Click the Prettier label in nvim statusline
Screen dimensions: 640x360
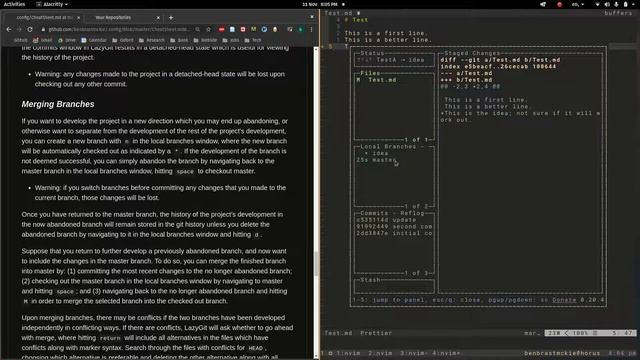[x=376, y=333]
